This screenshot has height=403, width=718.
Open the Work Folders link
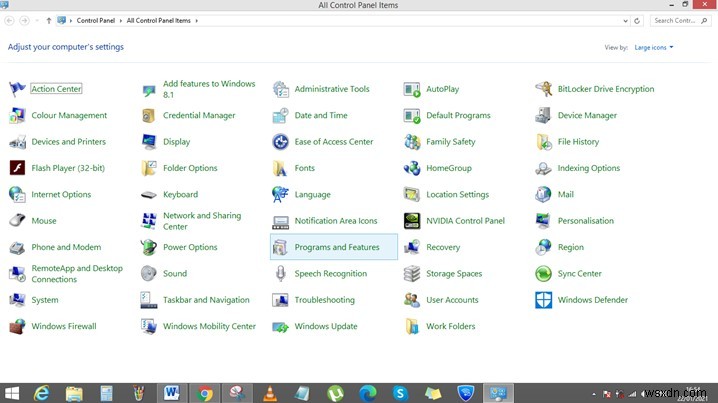pos(451,327)
